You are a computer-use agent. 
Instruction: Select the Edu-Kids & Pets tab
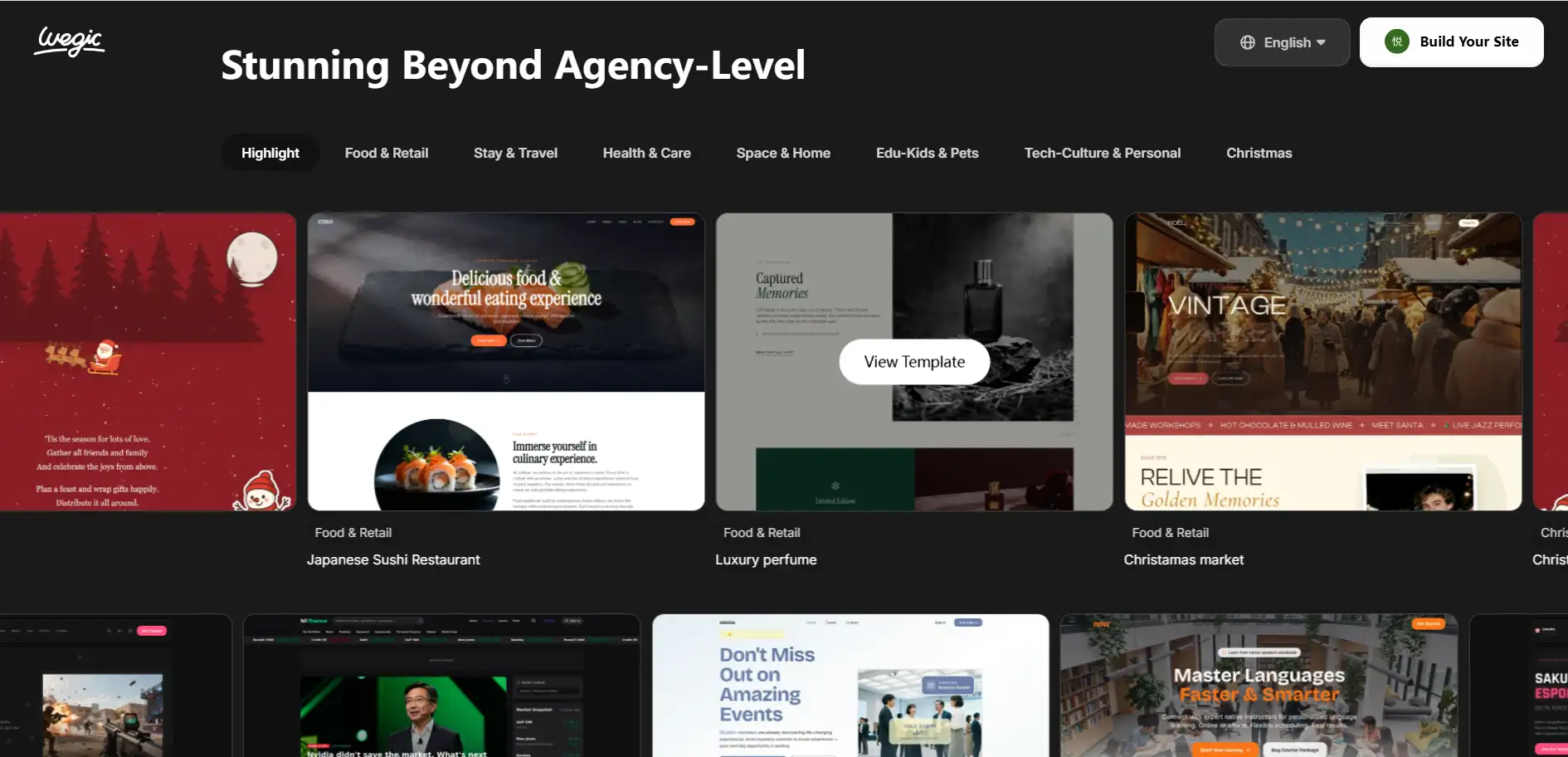pos(927,153)
